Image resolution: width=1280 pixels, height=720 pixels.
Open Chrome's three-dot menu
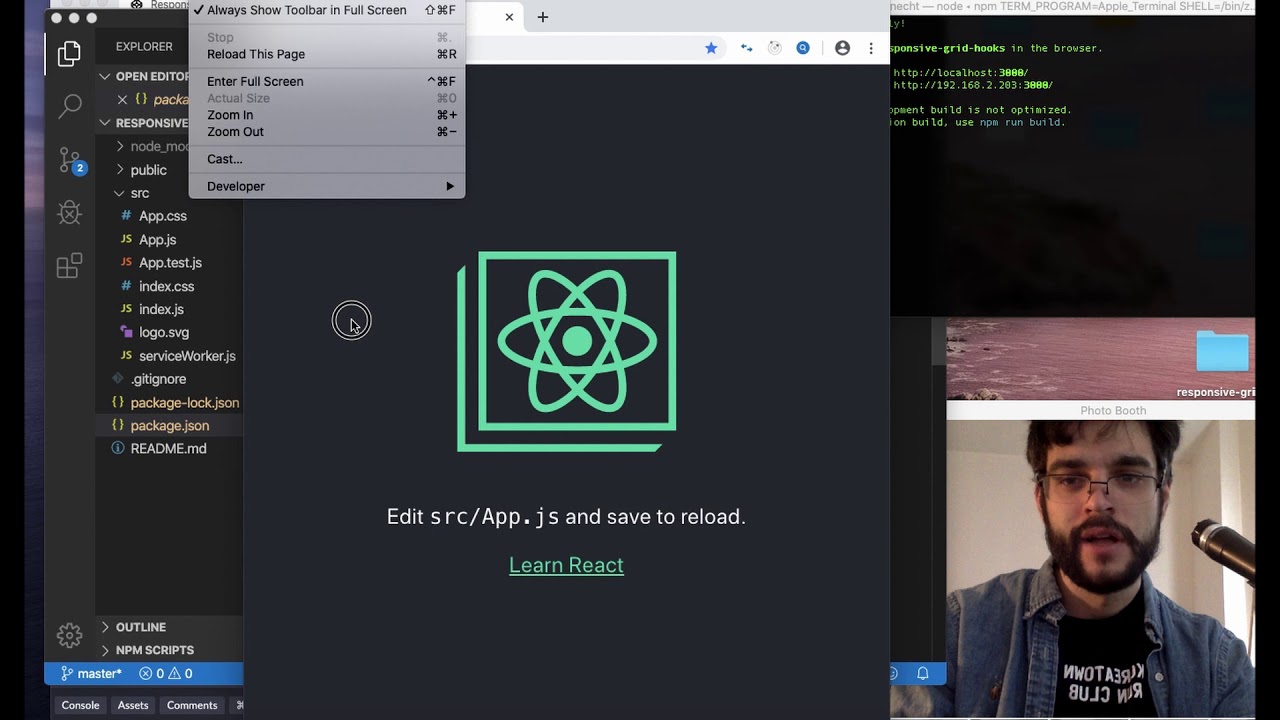click(871, 48)
